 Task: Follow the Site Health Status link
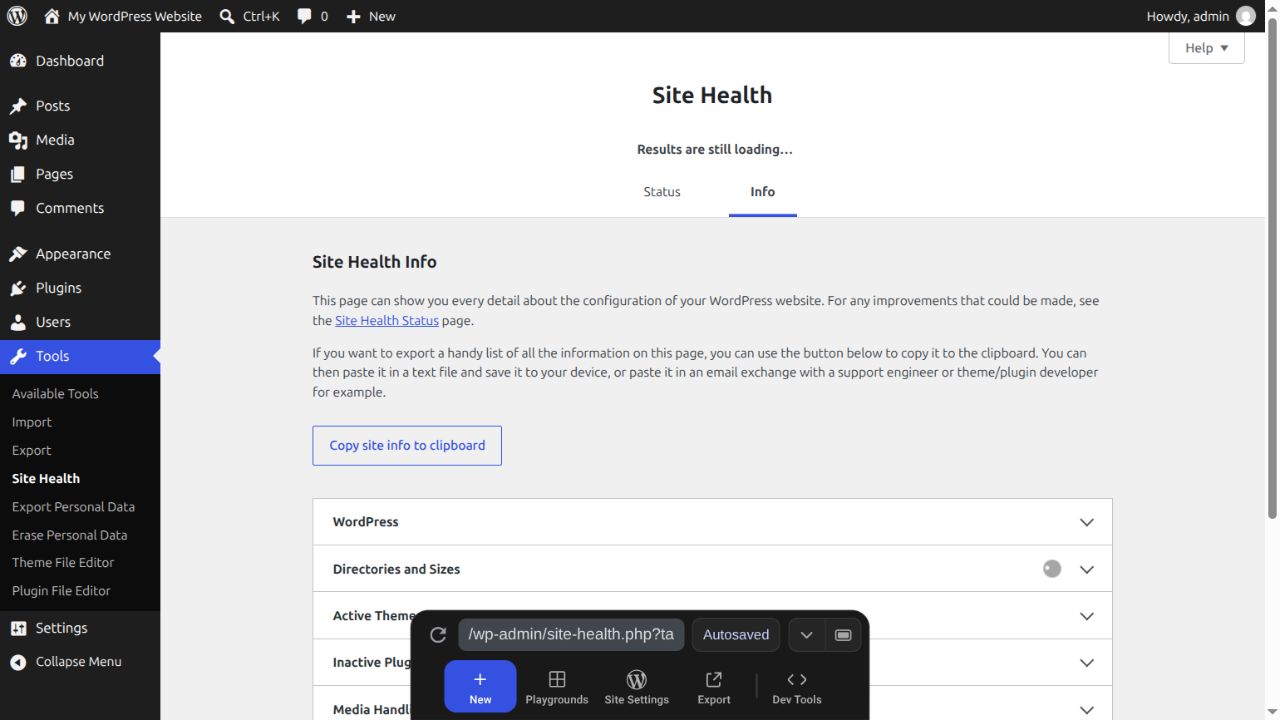click(x=387, y=320)
